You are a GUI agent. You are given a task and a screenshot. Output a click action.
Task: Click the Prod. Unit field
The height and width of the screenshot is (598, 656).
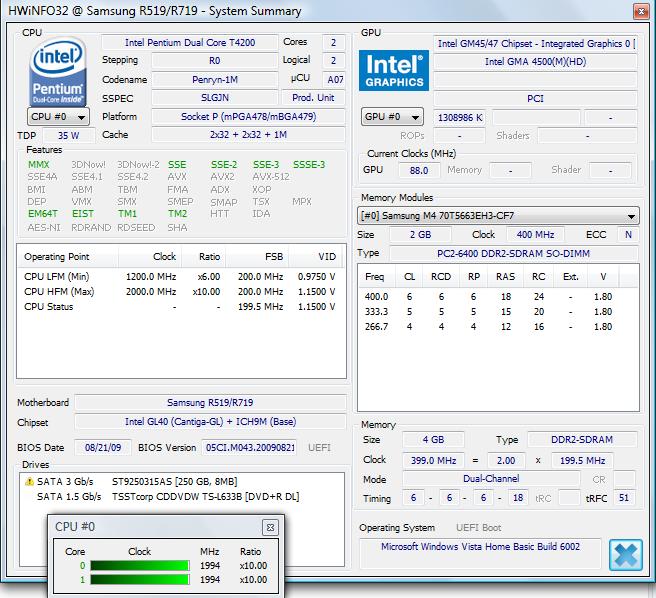coord(313,98)
